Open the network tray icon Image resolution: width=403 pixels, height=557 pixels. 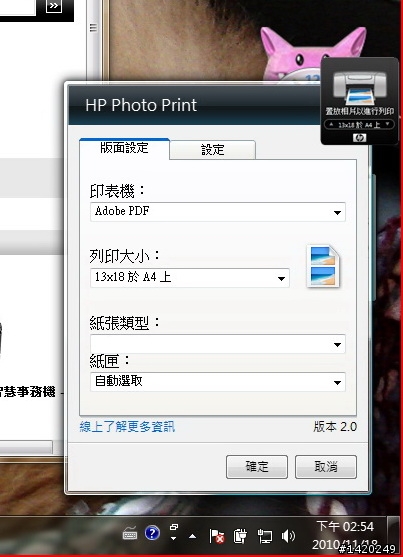tap(264, 536)
